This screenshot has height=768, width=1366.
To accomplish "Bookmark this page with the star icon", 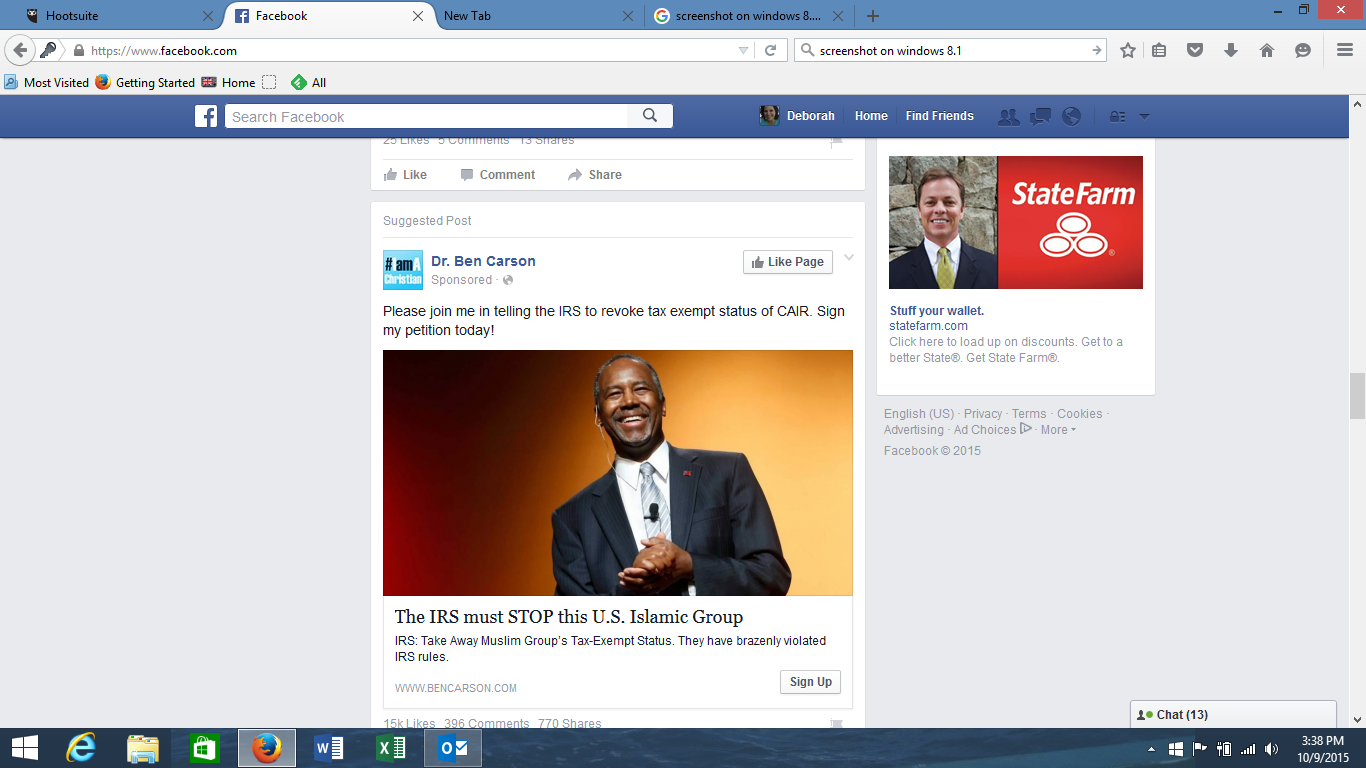I will pos(1128,50).
